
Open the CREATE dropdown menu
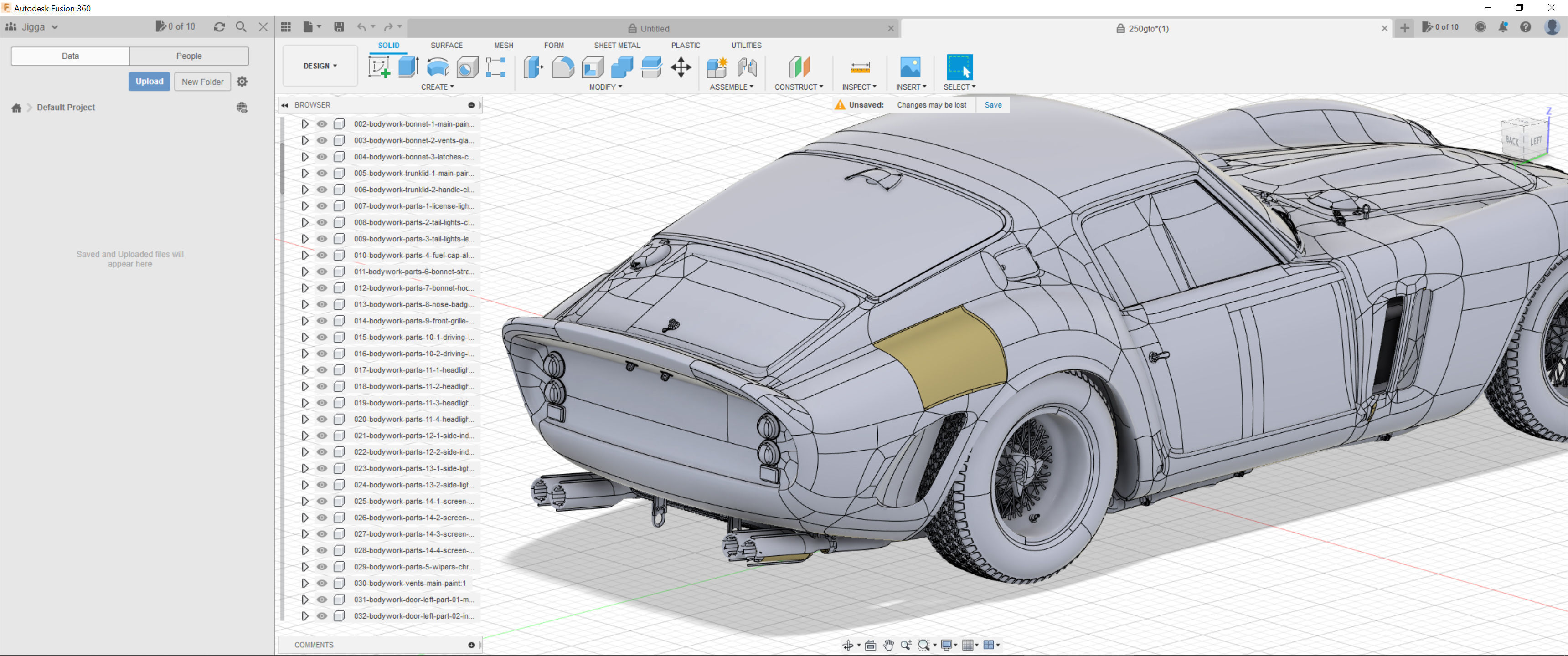(438, 87)
